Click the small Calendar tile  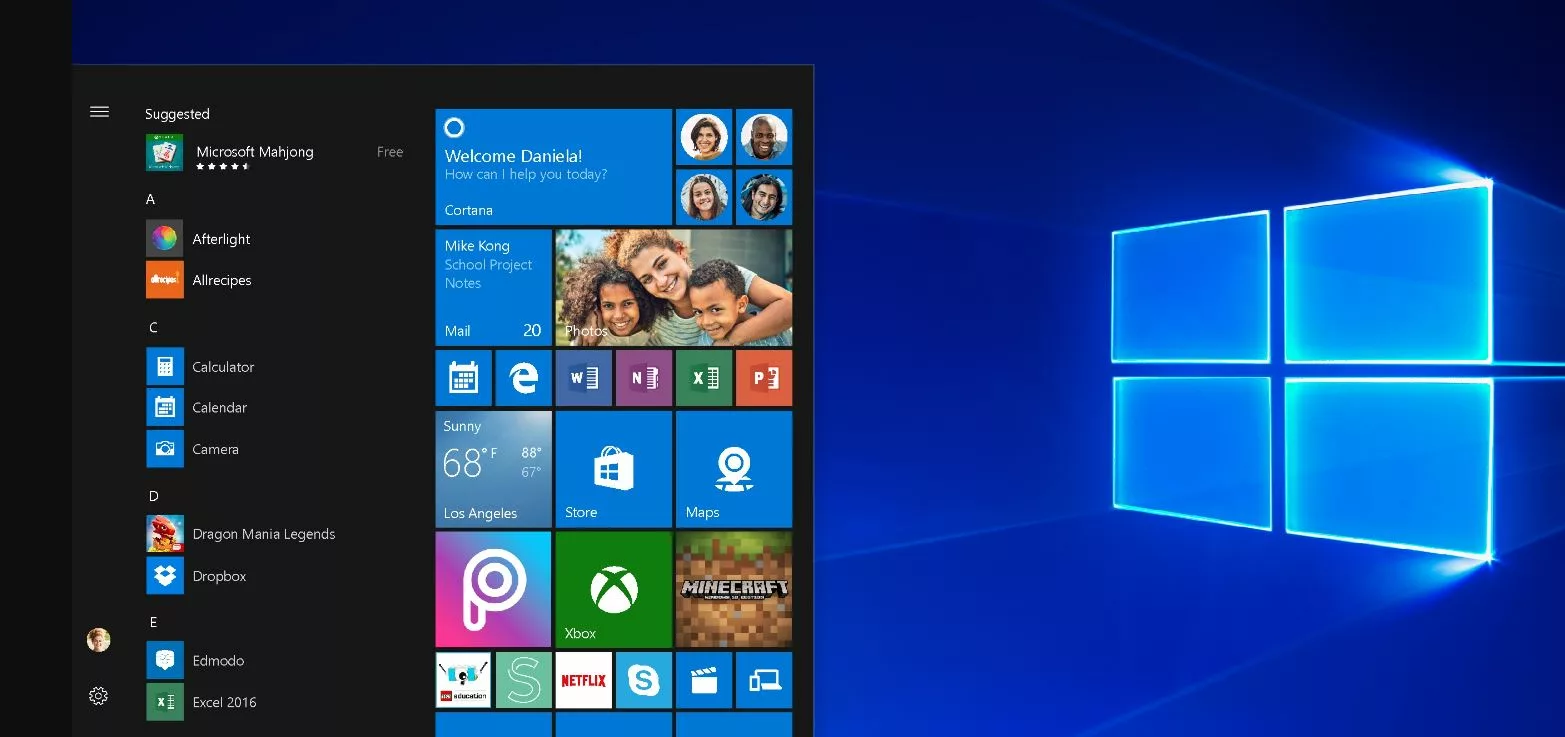(463, 378)
